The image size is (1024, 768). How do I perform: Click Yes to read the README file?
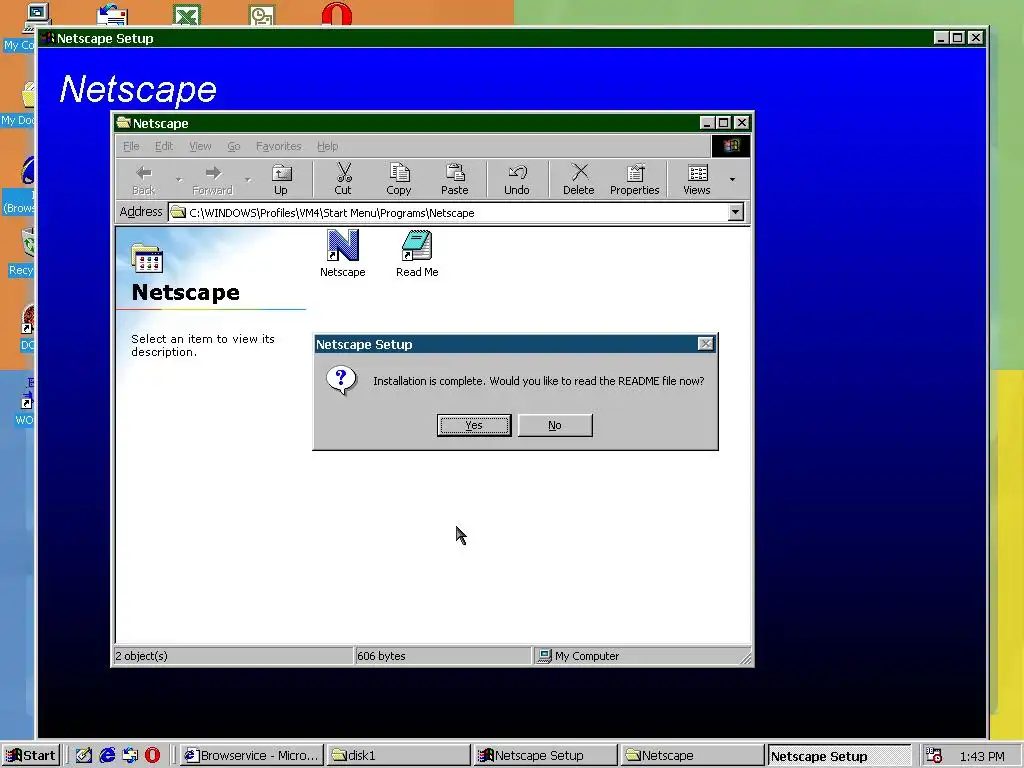click(474, 425)
